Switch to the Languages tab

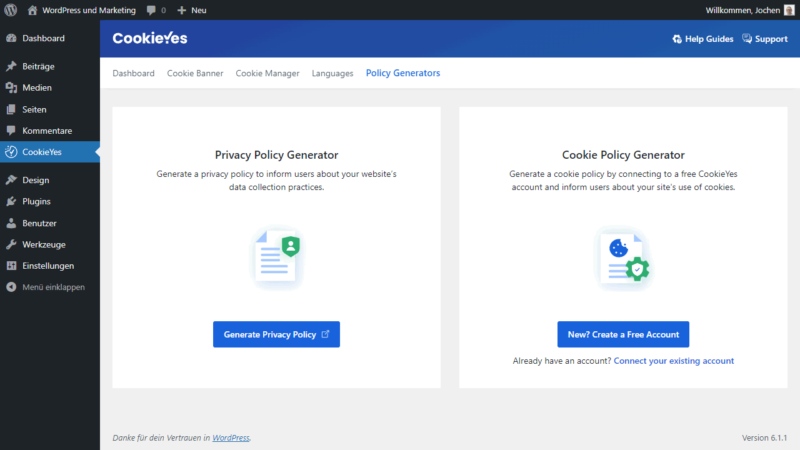click(x=332, y=73)
